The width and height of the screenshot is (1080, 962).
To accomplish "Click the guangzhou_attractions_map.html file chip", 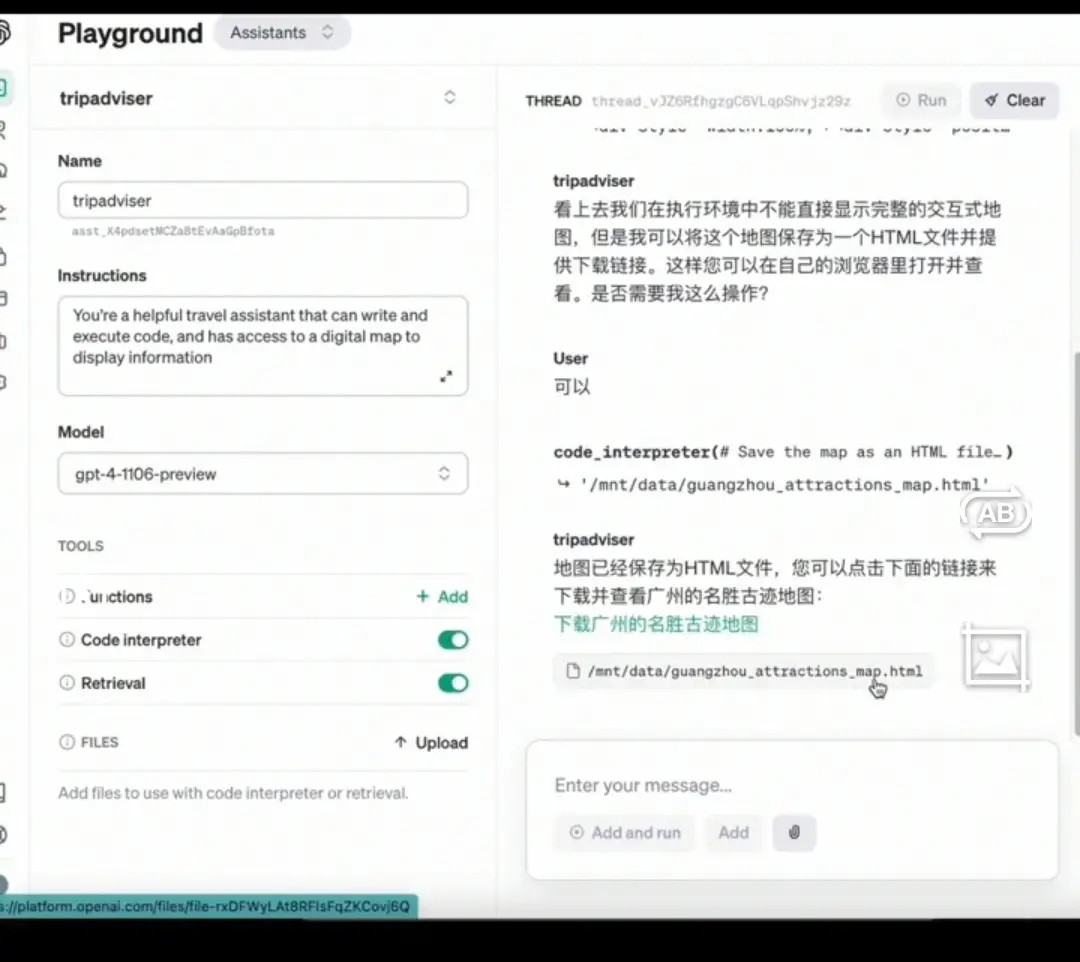I will coord(744,671).
